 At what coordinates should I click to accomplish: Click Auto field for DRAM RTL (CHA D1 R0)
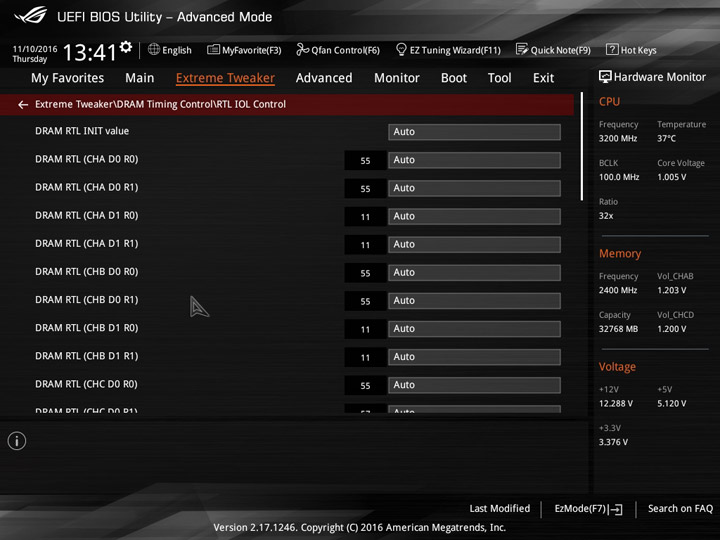tap(474, 216)
